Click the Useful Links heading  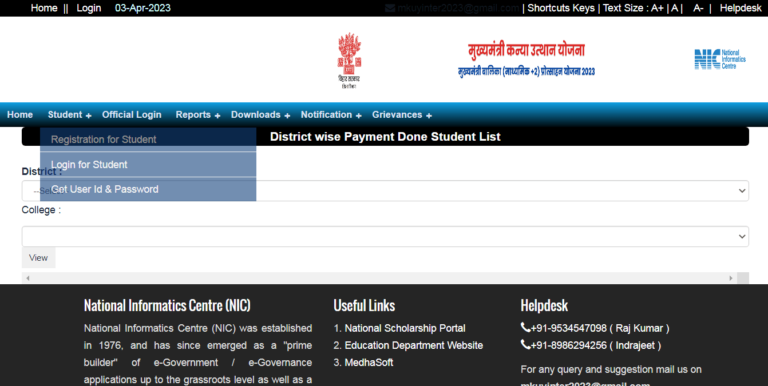point(364,306)
